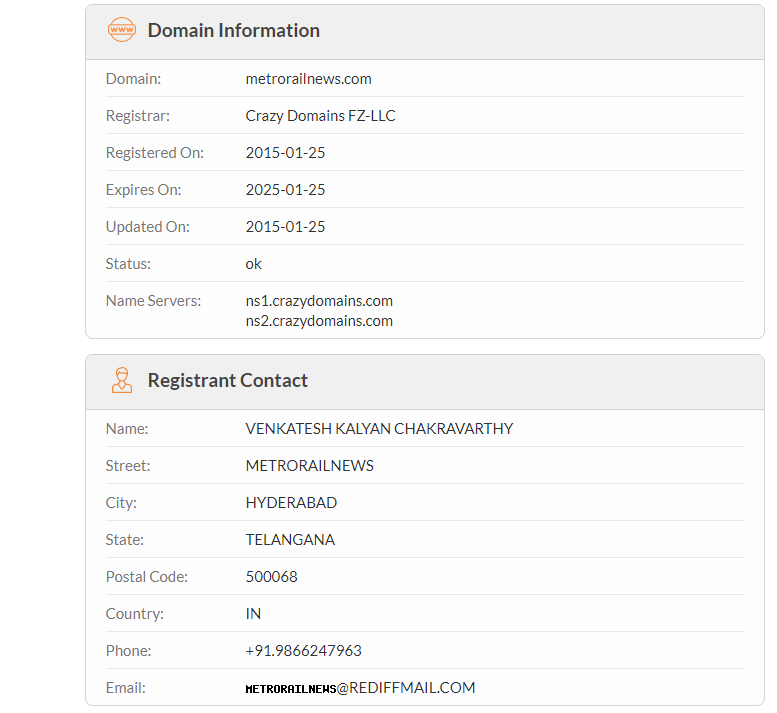Click the WWW globe icon beside Domain Information
Viewport: 777px width, 713px height.
[121, 30]
